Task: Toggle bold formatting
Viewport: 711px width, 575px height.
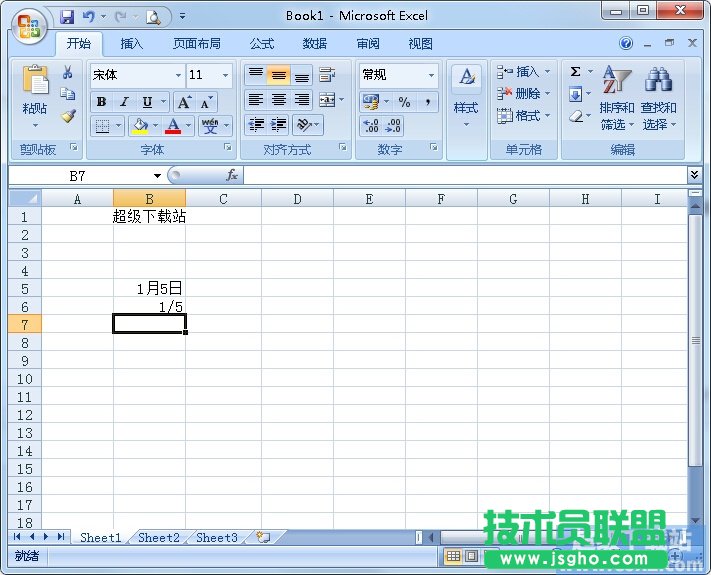Action: tap(101, 102)
